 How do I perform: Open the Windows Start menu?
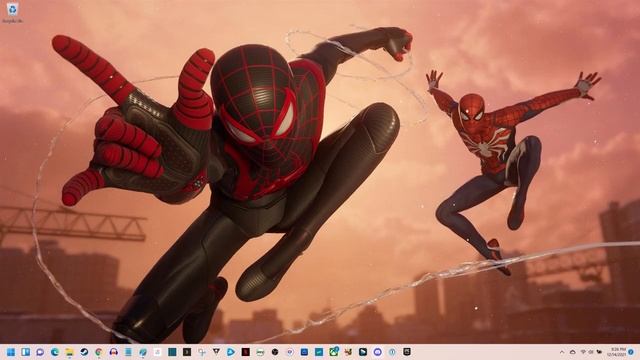[x=11, y=352]
